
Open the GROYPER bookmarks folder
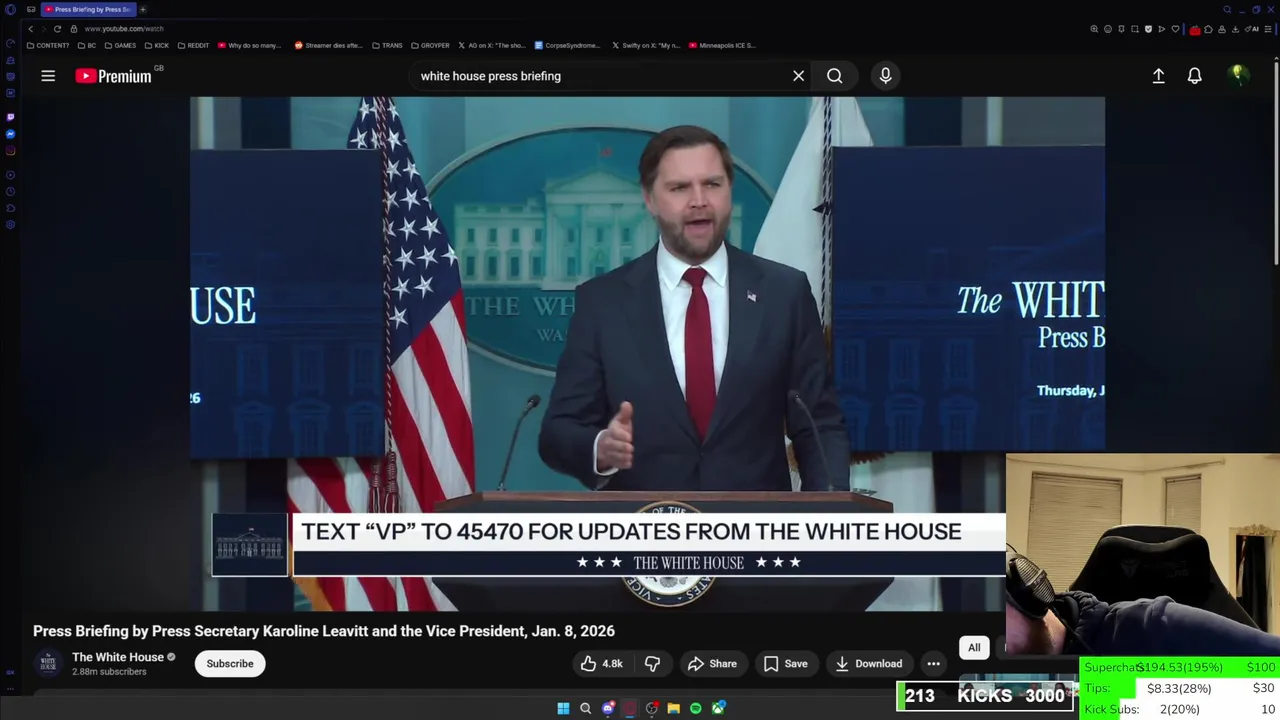pyautogui.click(x=430, y=45)
